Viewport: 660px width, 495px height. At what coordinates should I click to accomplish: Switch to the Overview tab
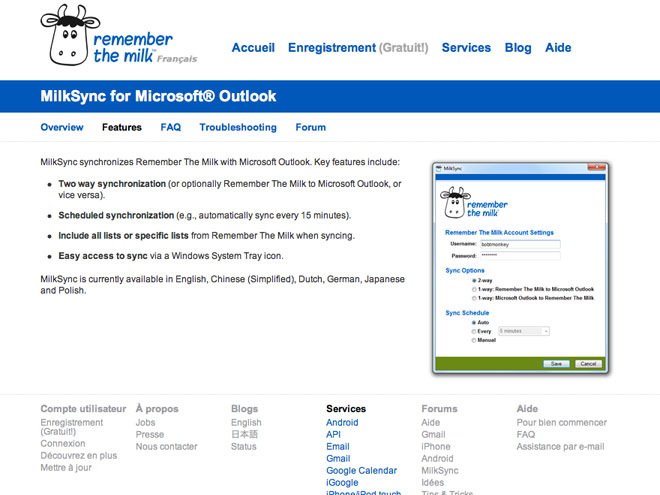[62, 127]
